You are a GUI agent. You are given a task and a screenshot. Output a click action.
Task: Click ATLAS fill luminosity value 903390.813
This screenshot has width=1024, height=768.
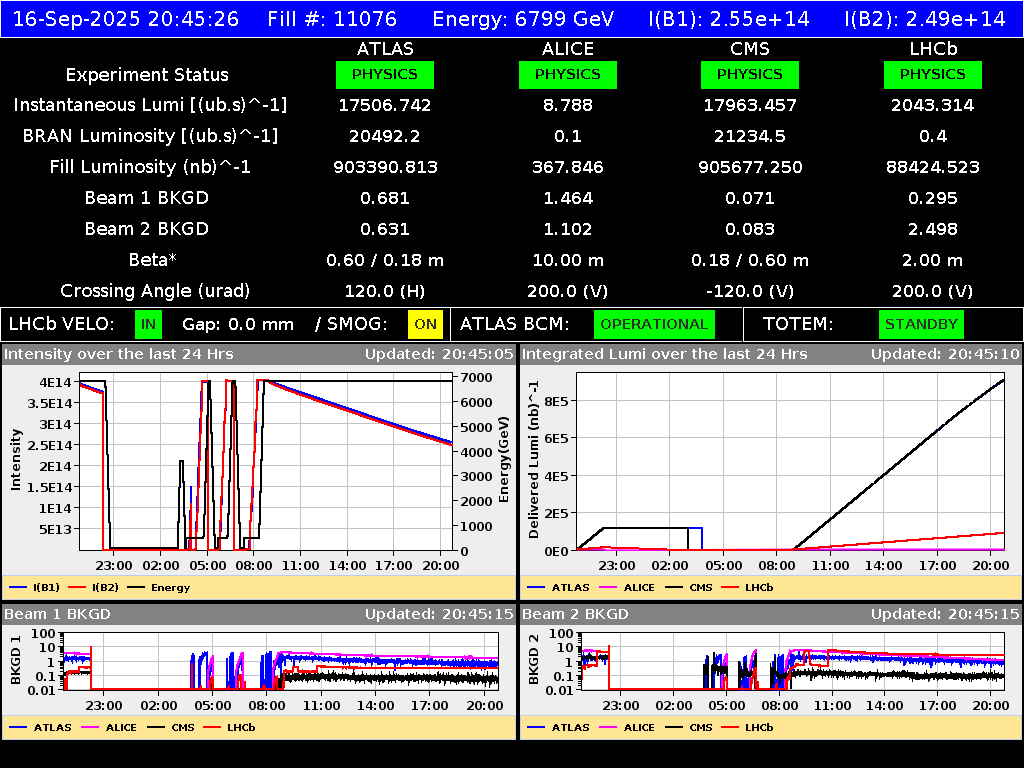pos(385,167)
